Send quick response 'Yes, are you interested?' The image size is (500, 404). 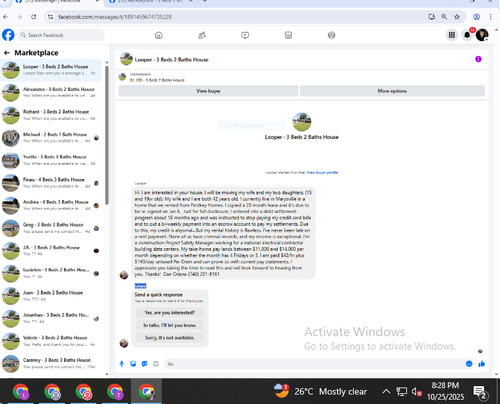point(170,312)
